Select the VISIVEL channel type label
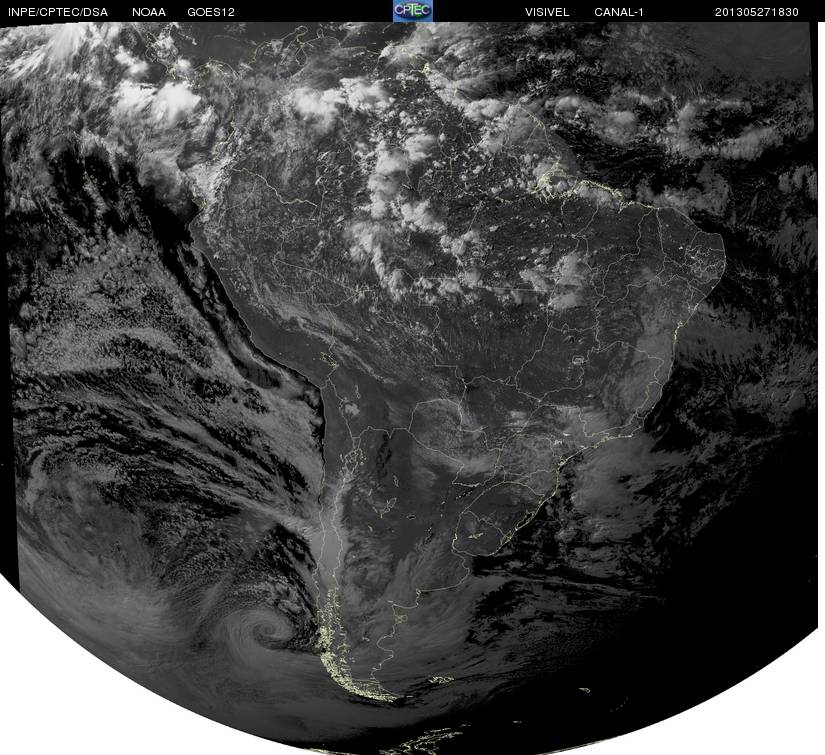Image resolution: width=825 pixels, height=755 pixels. click(x=547, y=12)
